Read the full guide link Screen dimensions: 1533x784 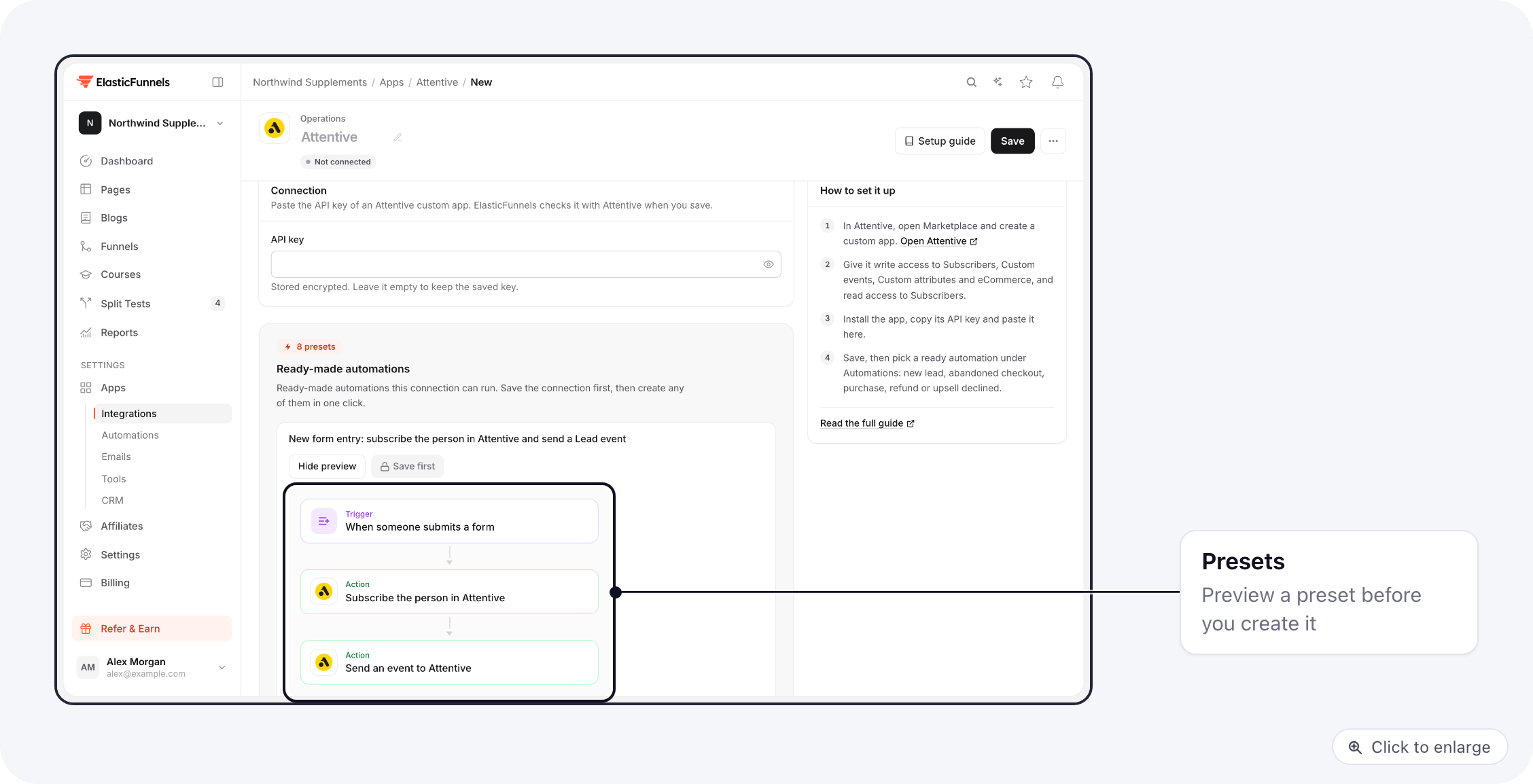coord(867,423)
